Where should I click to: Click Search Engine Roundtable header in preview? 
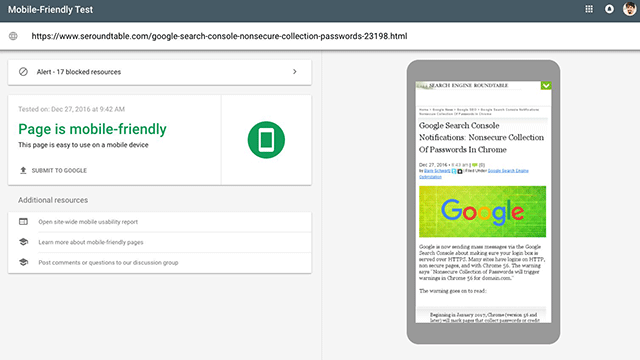point(468,85)
